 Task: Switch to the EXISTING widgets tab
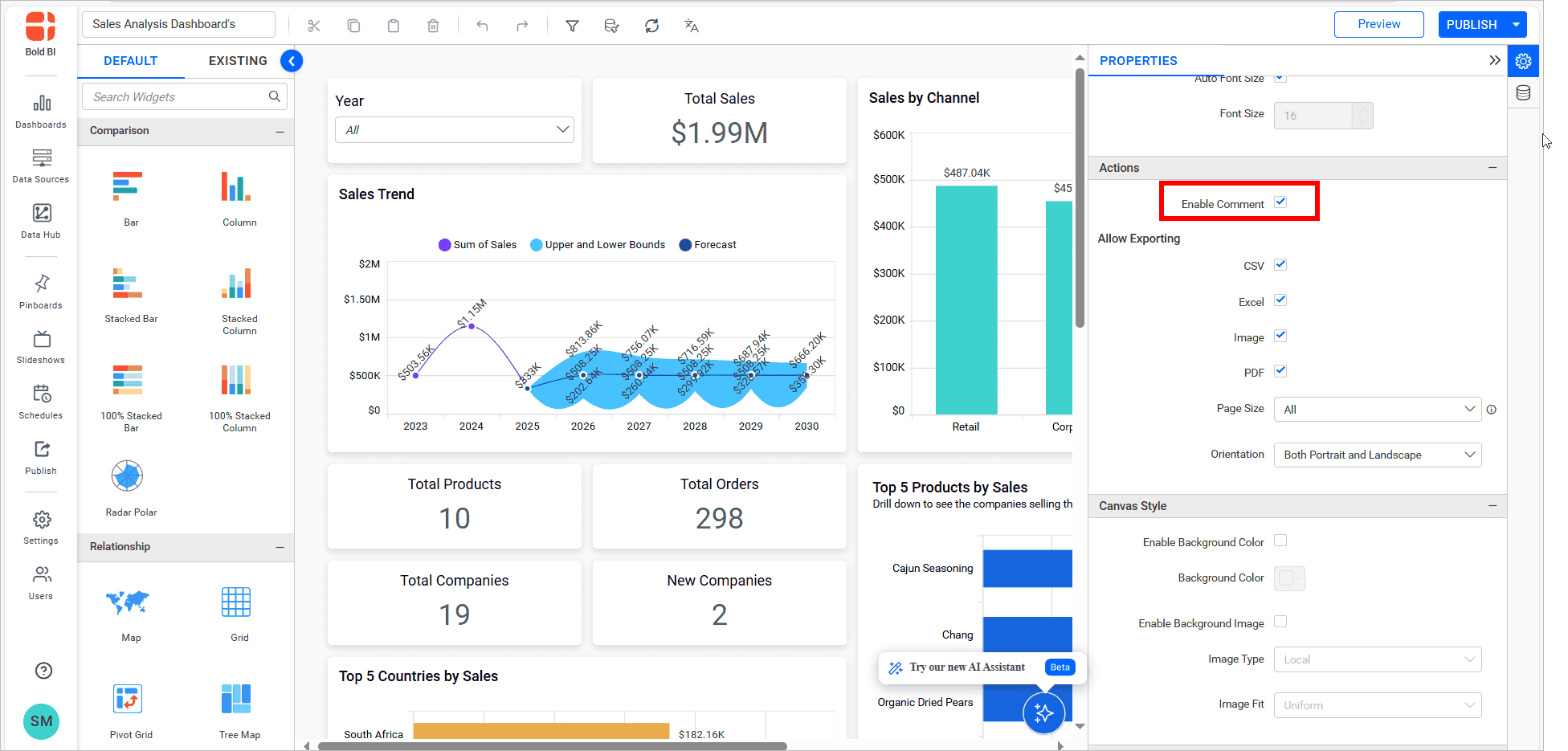tap(237, 60)
